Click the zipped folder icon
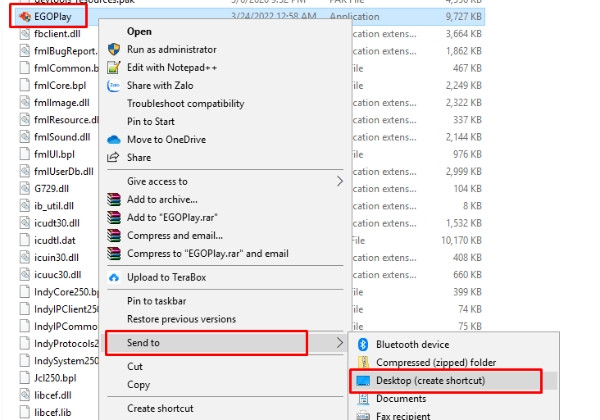This screenshot has height=420, width=600. pos(363,362)
